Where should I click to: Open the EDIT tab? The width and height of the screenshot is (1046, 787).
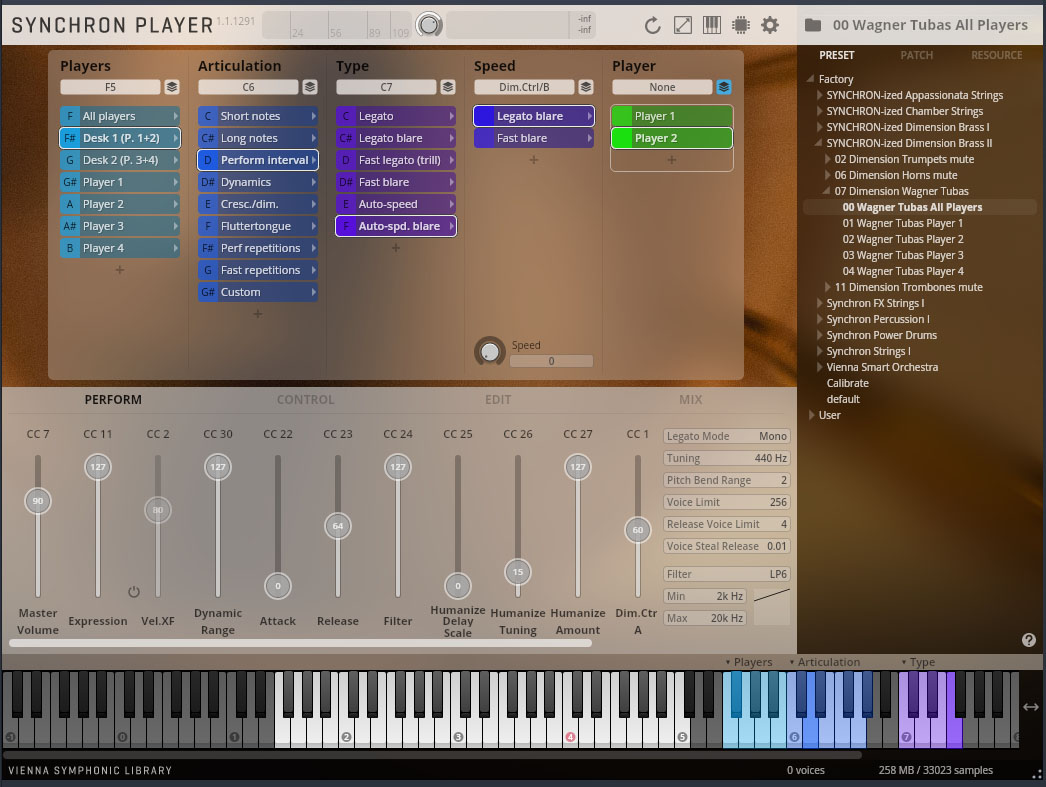point(498,400)
